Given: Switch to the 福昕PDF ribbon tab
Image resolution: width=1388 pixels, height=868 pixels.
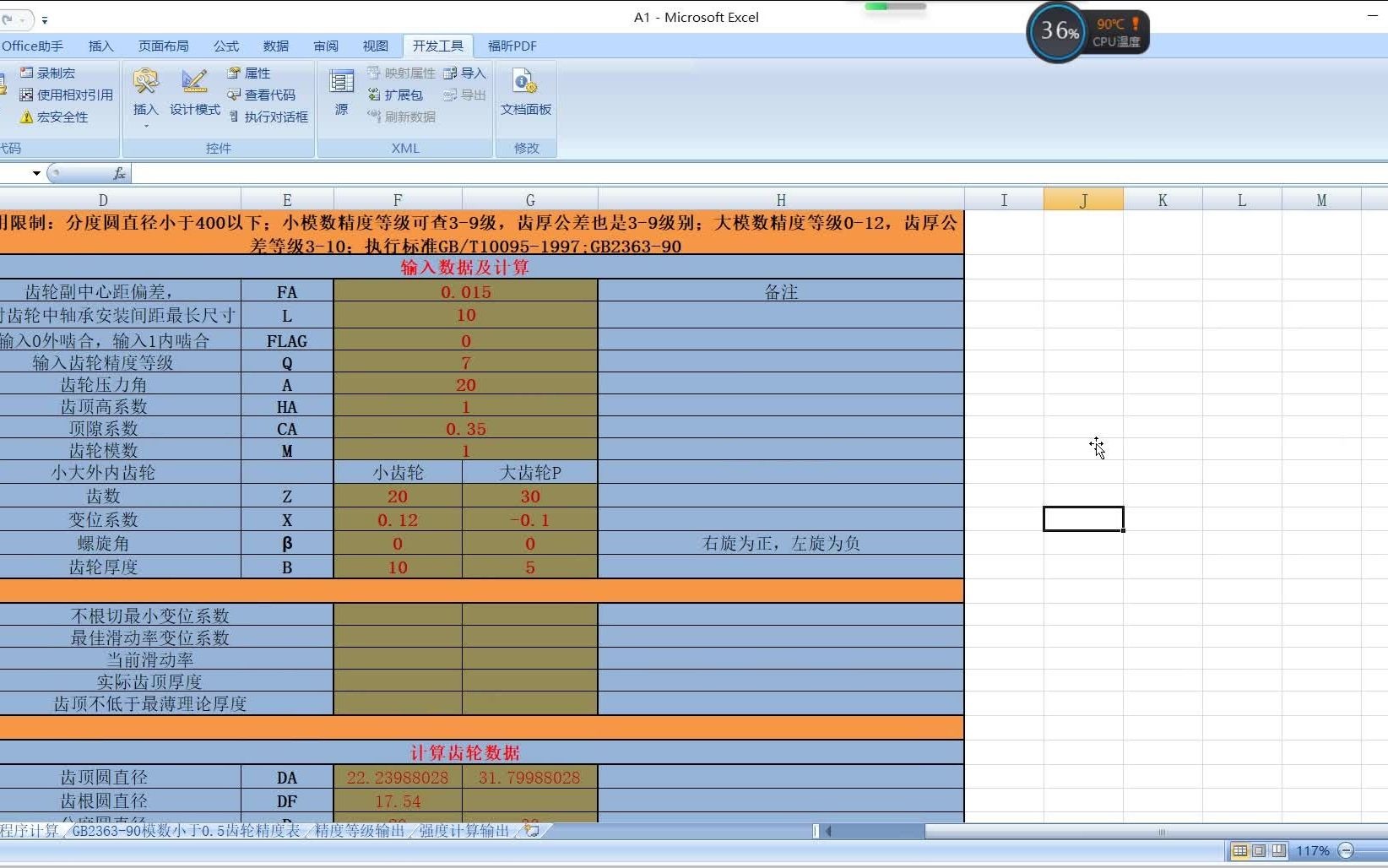Looking at the screenshot, I should click(512, 46).
